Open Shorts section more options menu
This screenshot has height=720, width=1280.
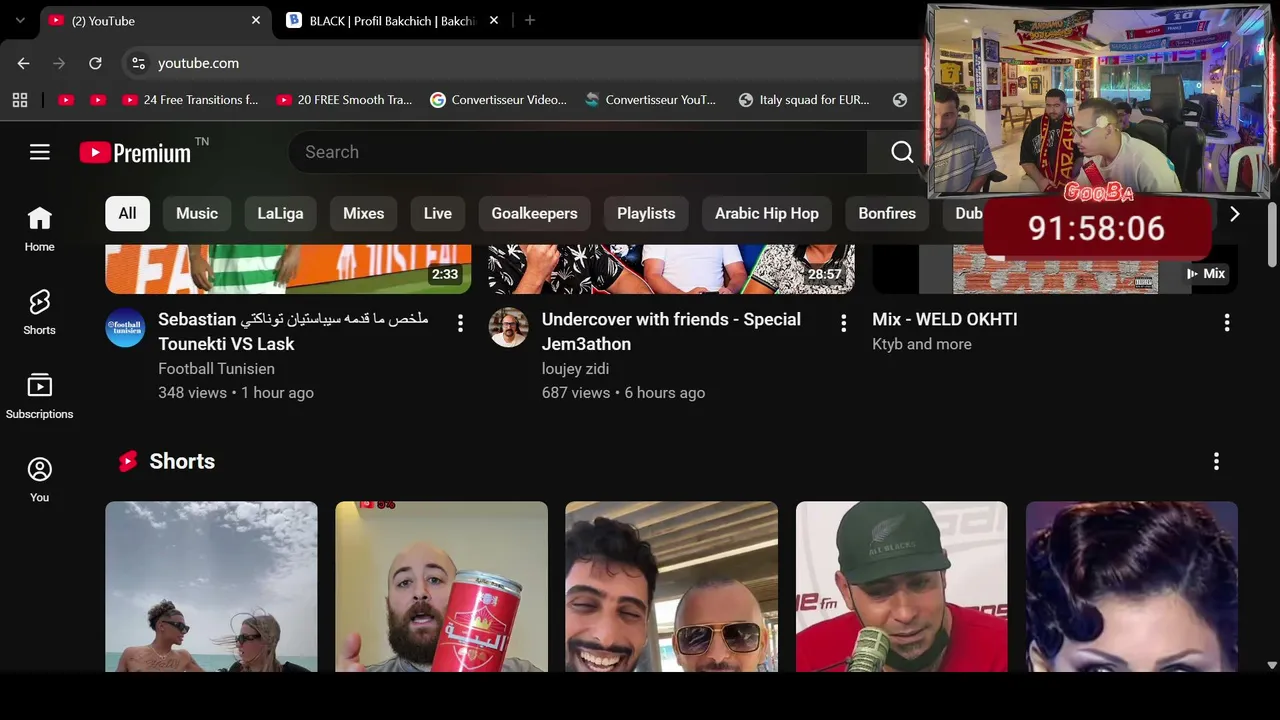pos(1216,461)
